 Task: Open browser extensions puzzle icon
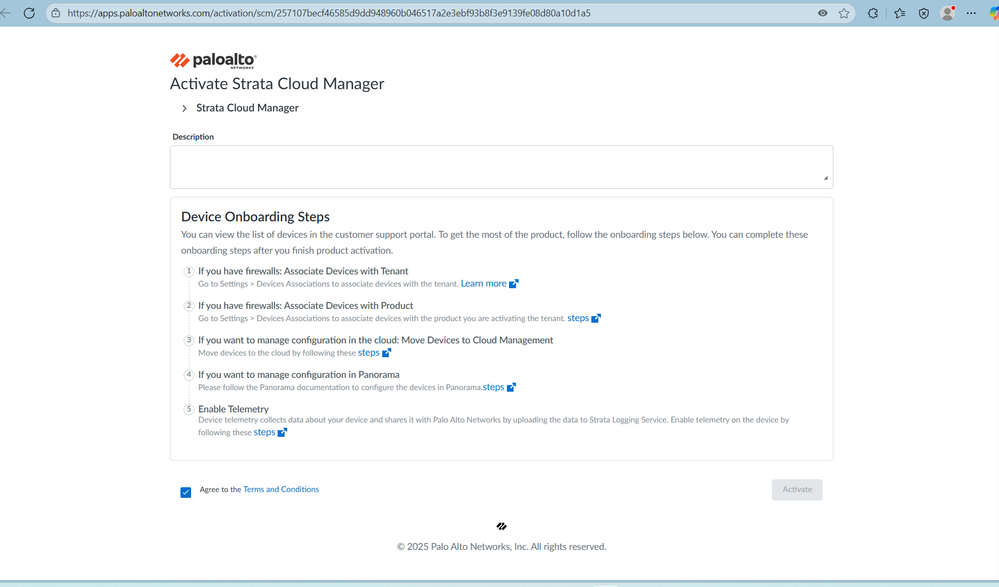click(x=873, y=13)
